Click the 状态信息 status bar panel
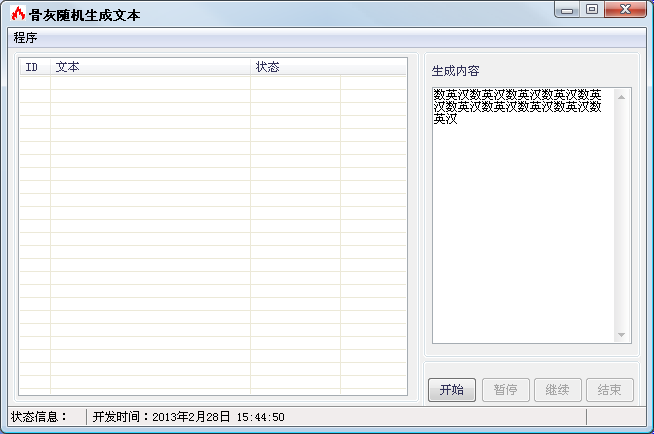Screen dimensions: 654x434 pos(47,416)
